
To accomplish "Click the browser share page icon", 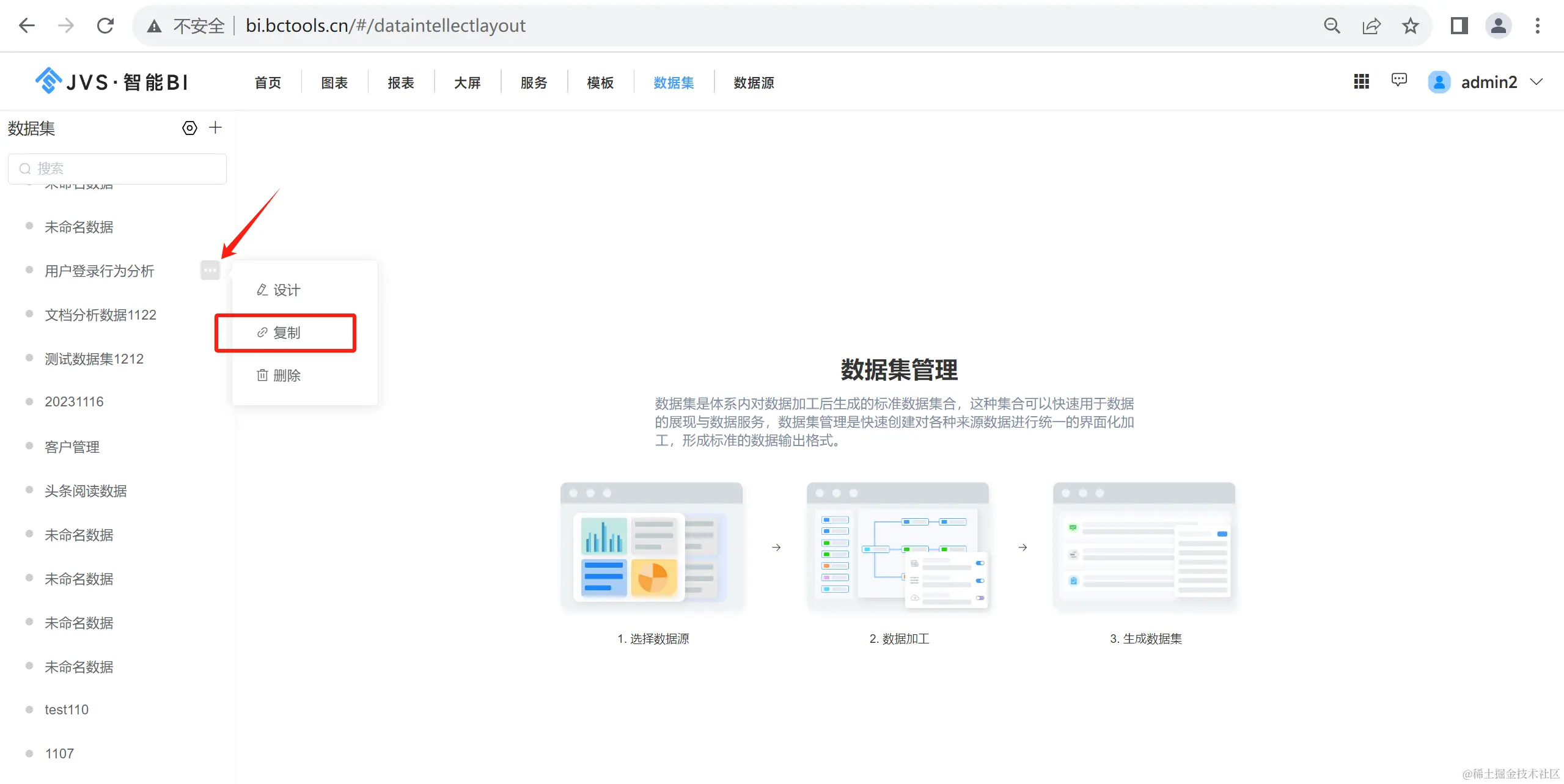I will point(1371,26).
